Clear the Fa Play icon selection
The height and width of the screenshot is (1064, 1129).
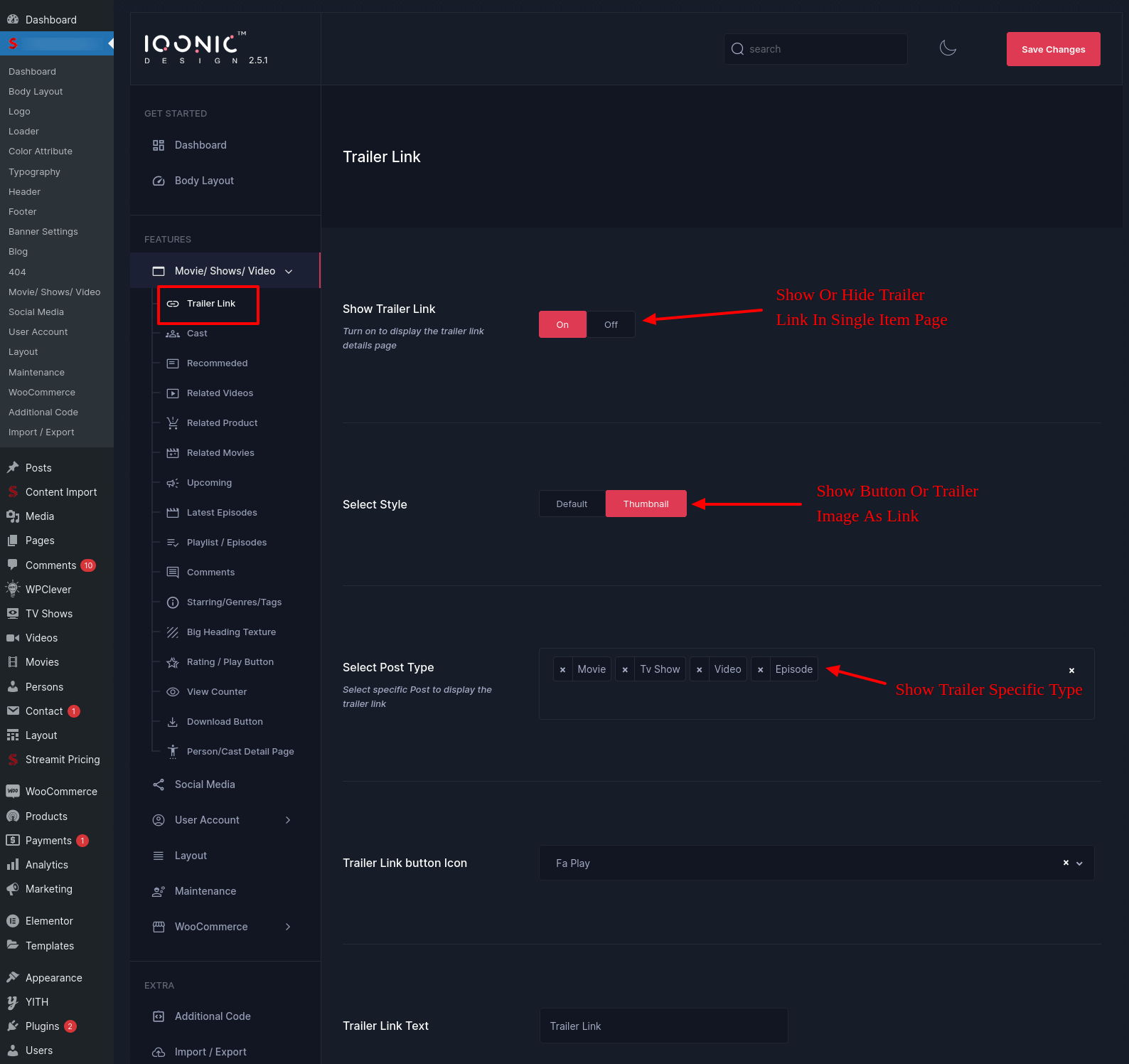click(1066, 863)
